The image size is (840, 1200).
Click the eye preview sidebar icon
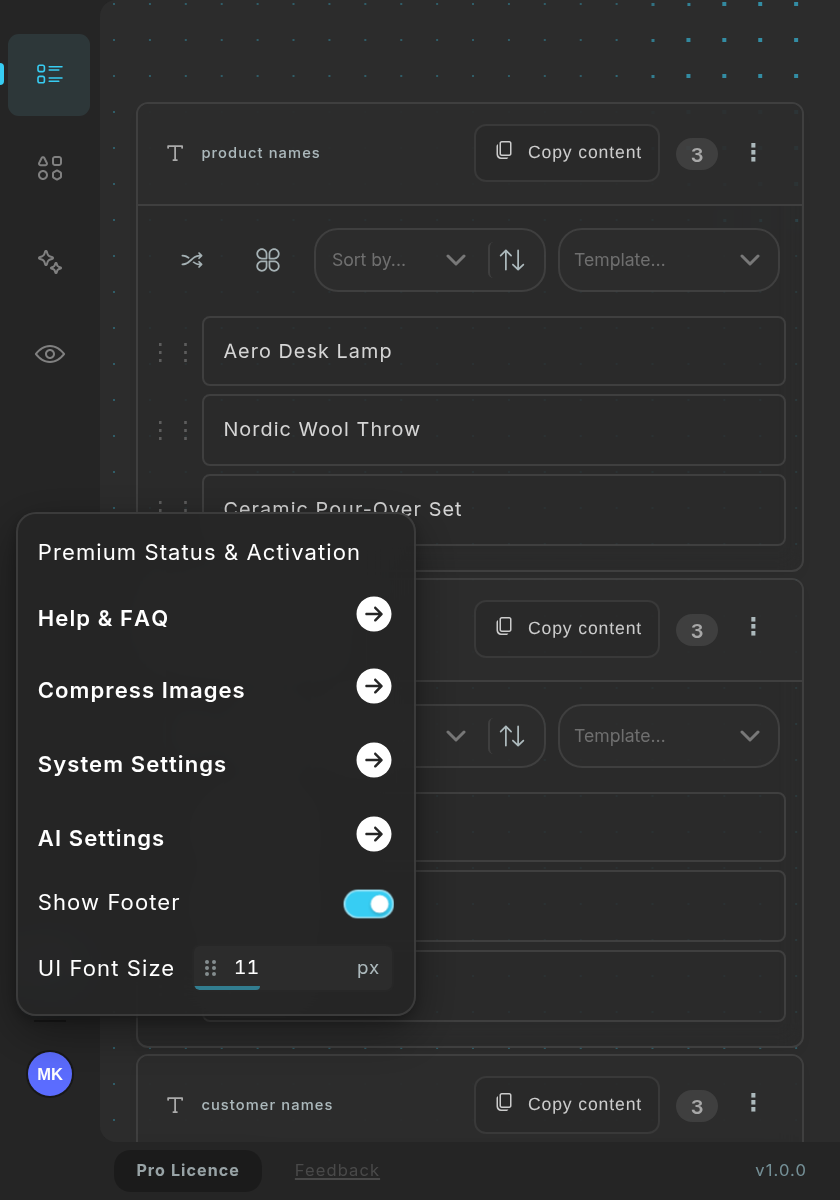point(50,354)
